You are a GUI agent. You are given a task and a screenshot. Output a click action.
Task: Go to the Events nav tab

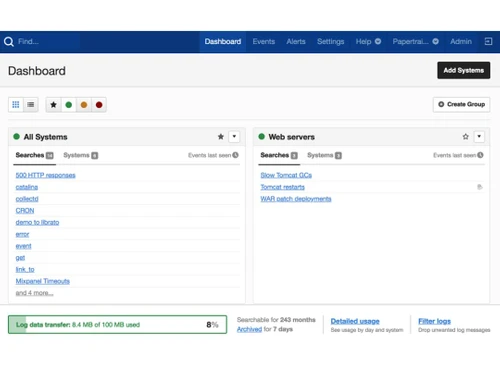tap(264, 42)
